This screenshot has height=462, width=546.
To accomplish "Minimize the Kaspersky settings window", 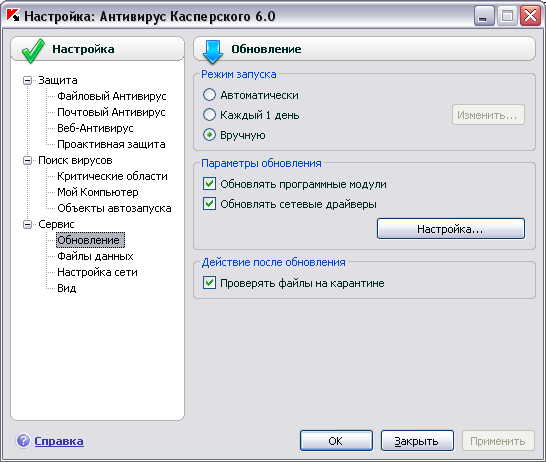I will (484, 16).
